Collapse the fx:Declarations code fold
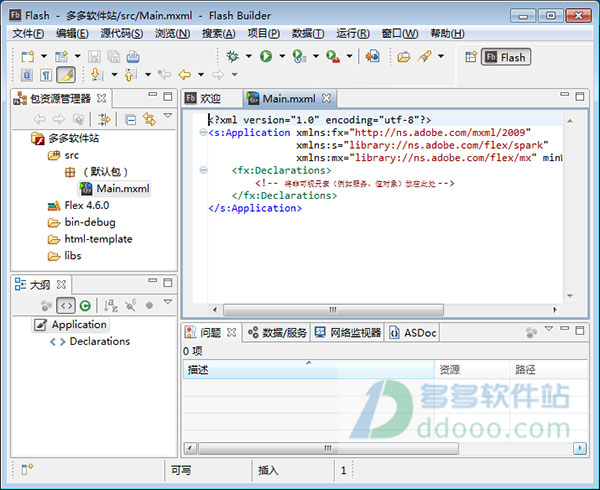The image size is (600, 490). (203, 170)
